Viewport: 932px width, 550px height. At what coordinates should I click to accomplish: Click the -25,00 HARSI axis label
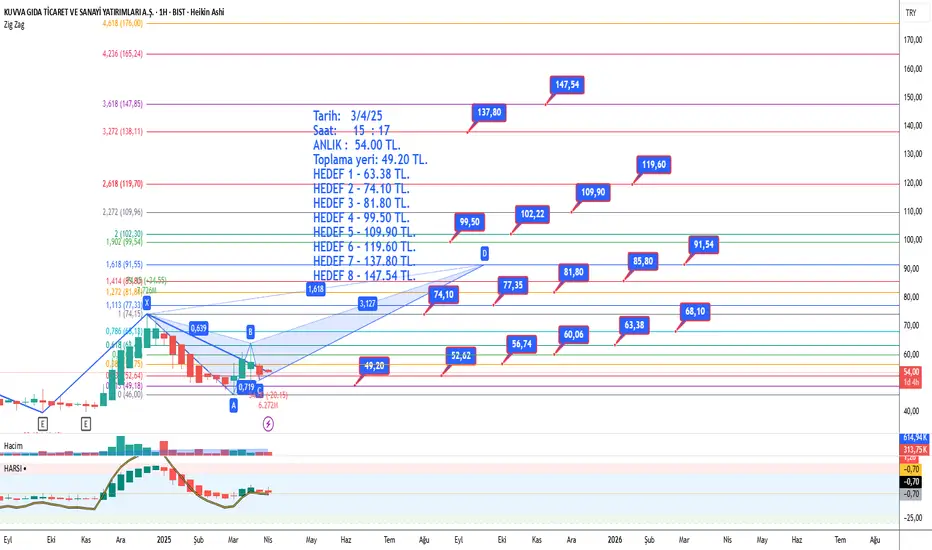pyautogui.click(x=913, y=518)
